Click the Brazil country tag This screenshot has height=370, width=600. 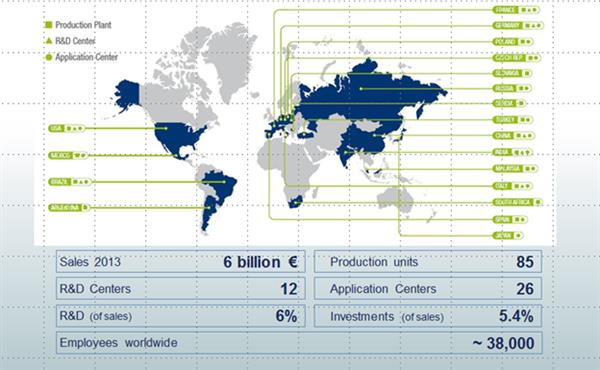[70, 182]
